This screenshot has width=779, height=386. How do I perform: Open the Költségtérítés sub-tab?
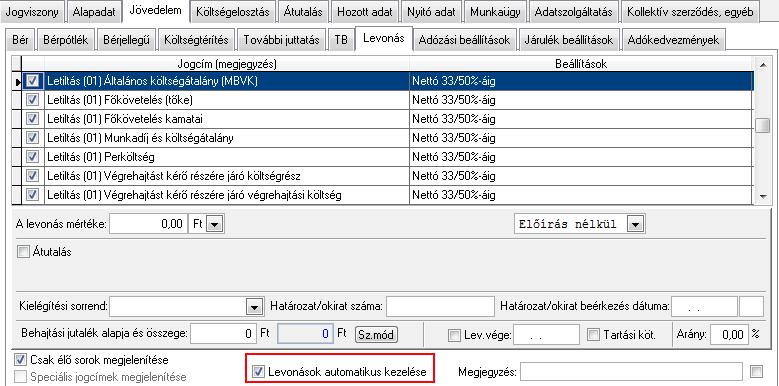pos(196,41)
